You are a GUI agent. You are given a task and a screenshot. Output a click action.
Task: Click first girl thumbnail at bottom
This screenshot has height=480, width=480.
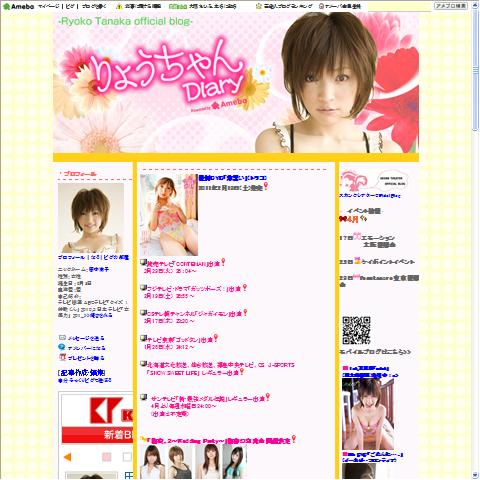coord(152,462)
